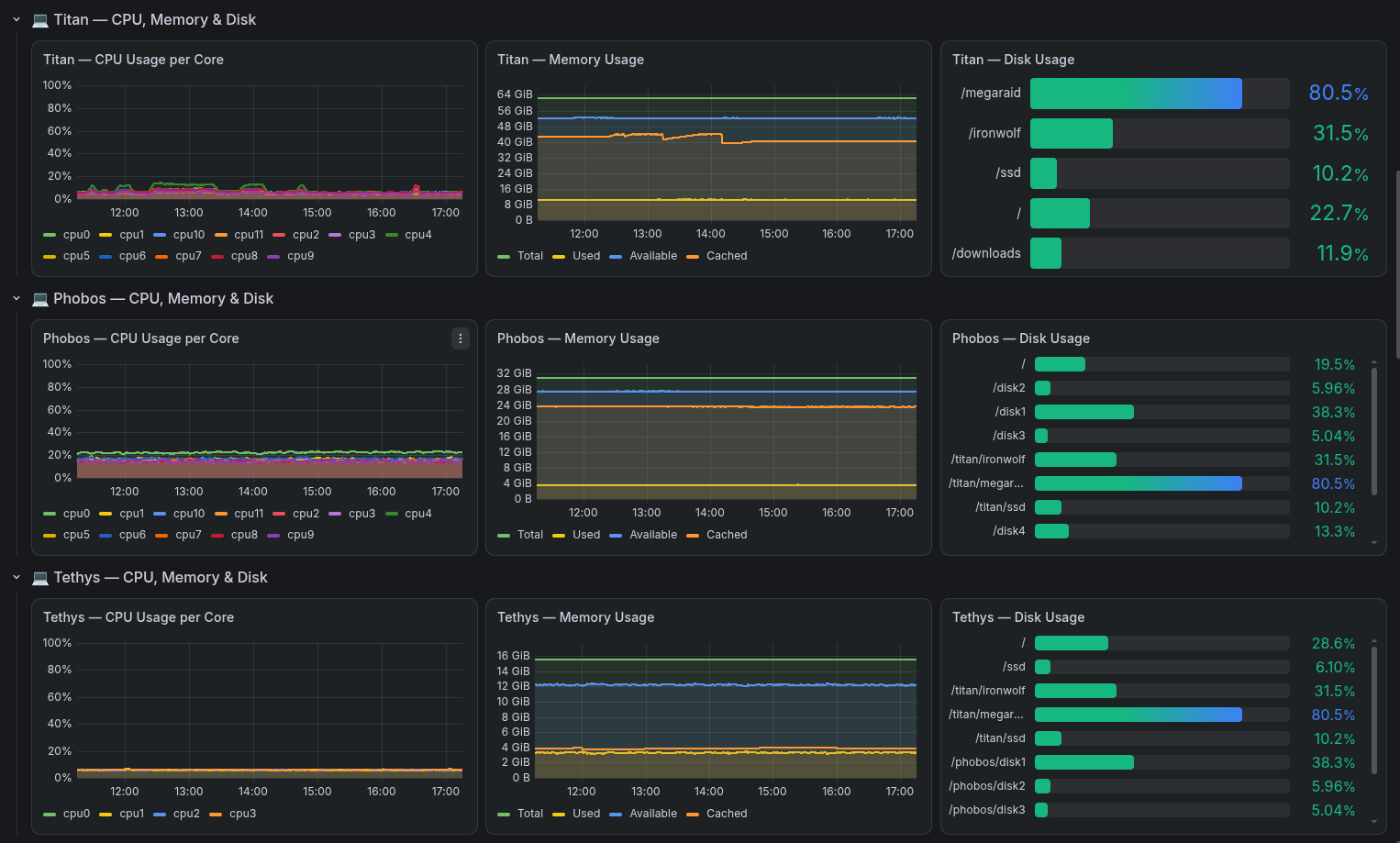Open the Phobos CPU panel three-dot menu

(x=461, y=338)
